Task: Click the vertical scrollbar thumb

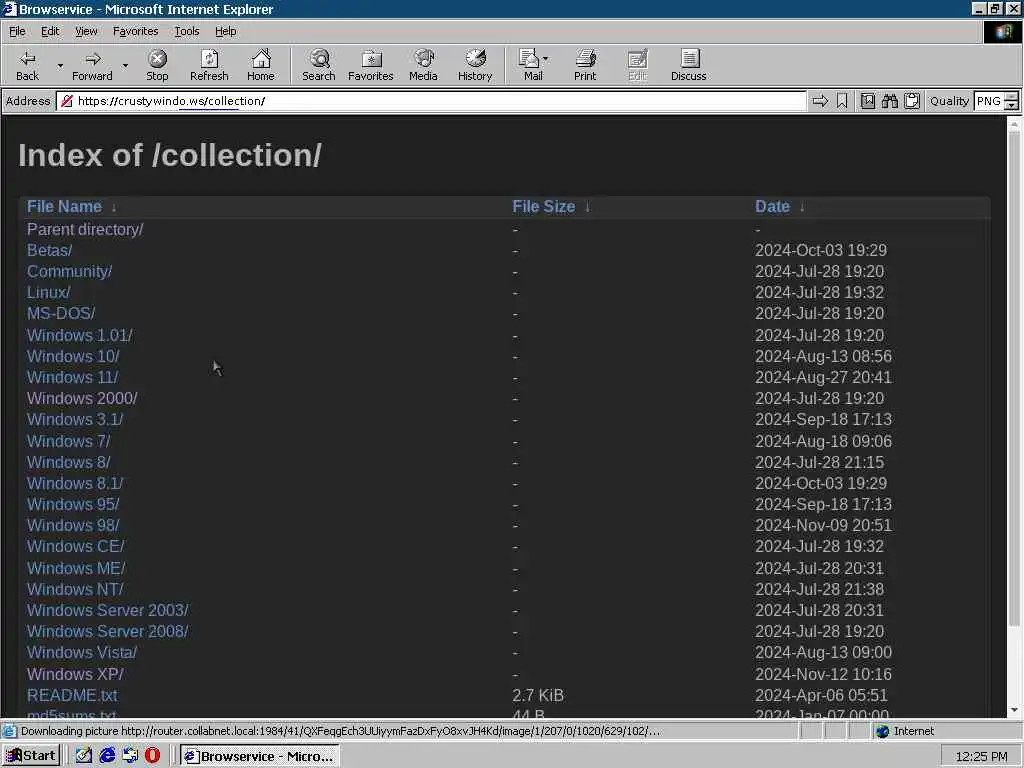Action: (x=1014, y=379)
